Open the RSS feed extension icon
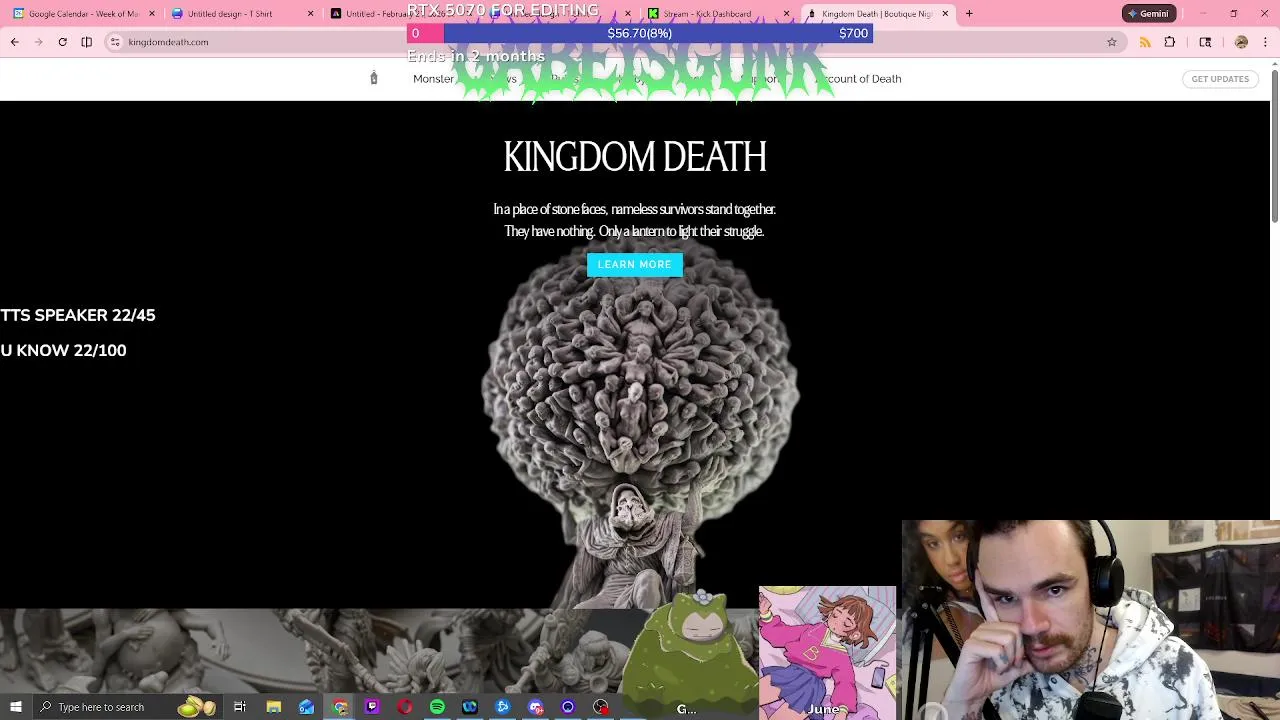 tap(1145, 42)
